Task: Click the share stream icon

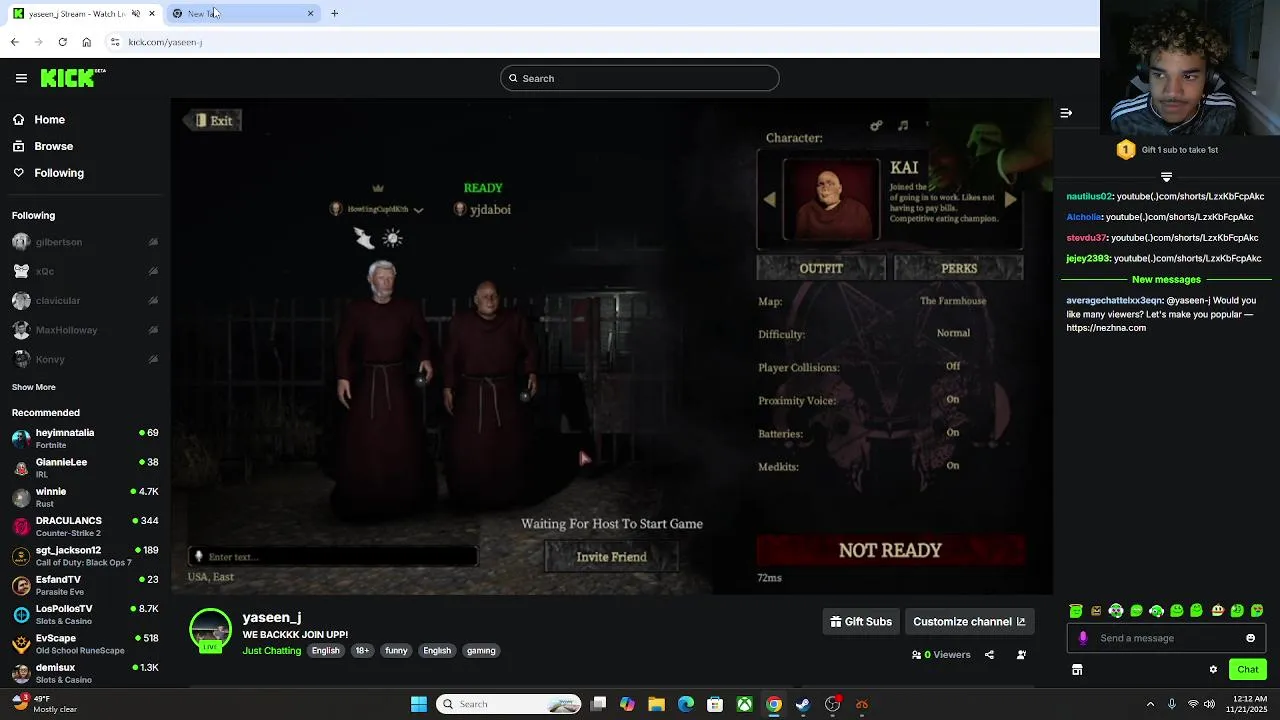Action: click(989, 655)
